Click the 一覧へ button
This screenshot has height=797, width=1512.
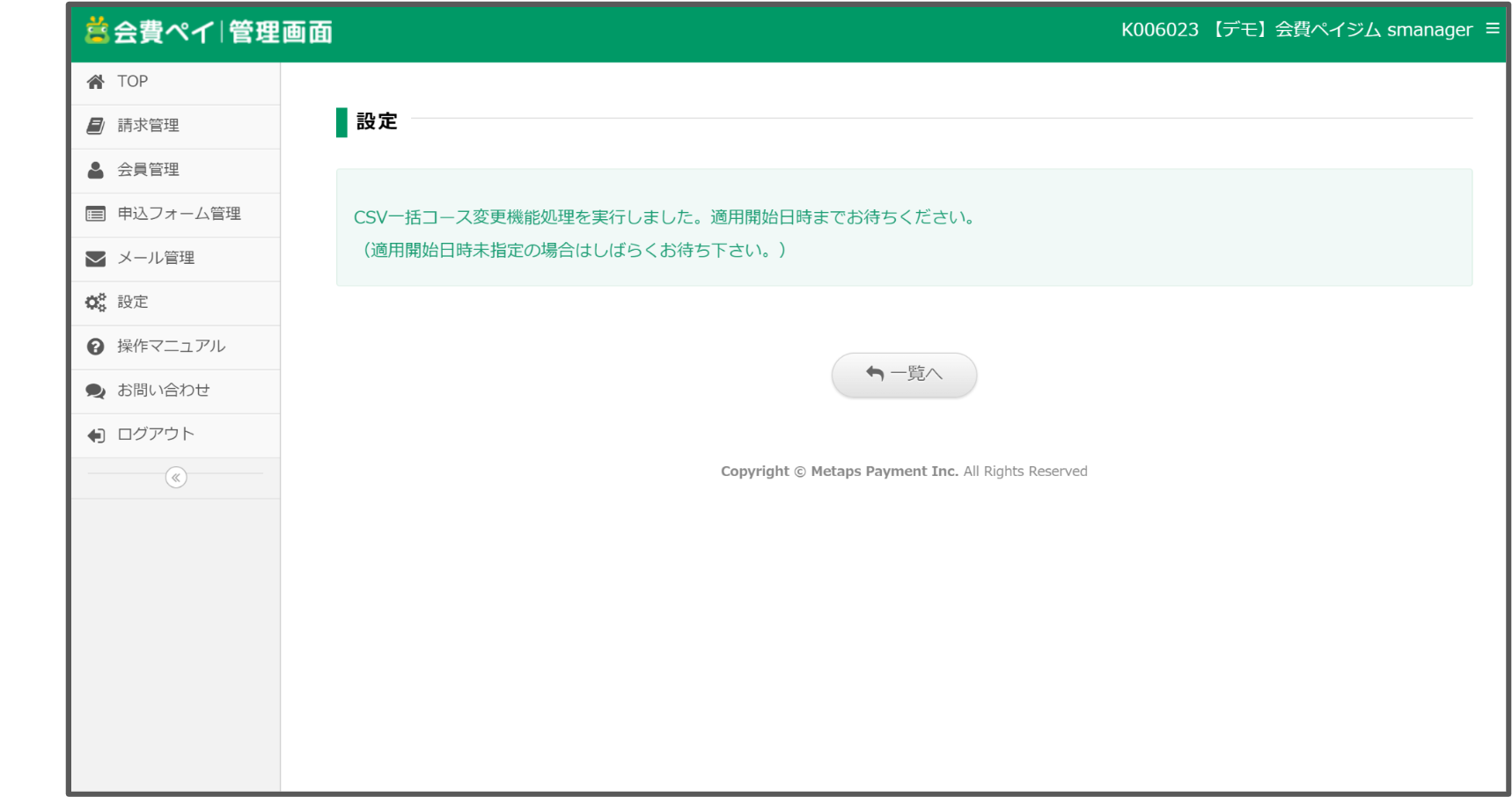coord(903,374)
